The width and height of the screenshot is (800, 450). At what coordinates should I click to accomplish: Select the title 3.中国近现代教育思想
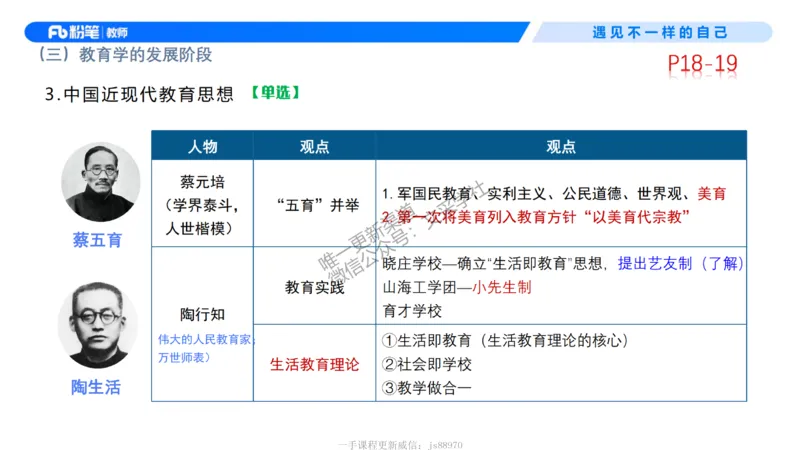pyautogui.click(x=139, y=94)
